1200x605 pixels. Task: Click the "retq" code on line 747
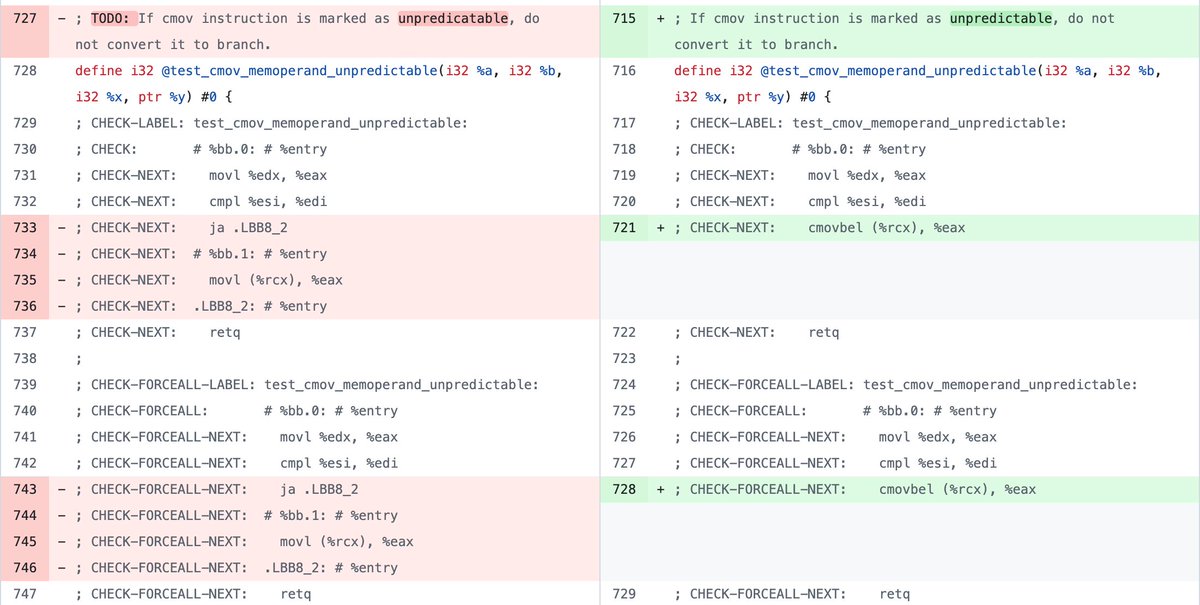tap(296, 593)
